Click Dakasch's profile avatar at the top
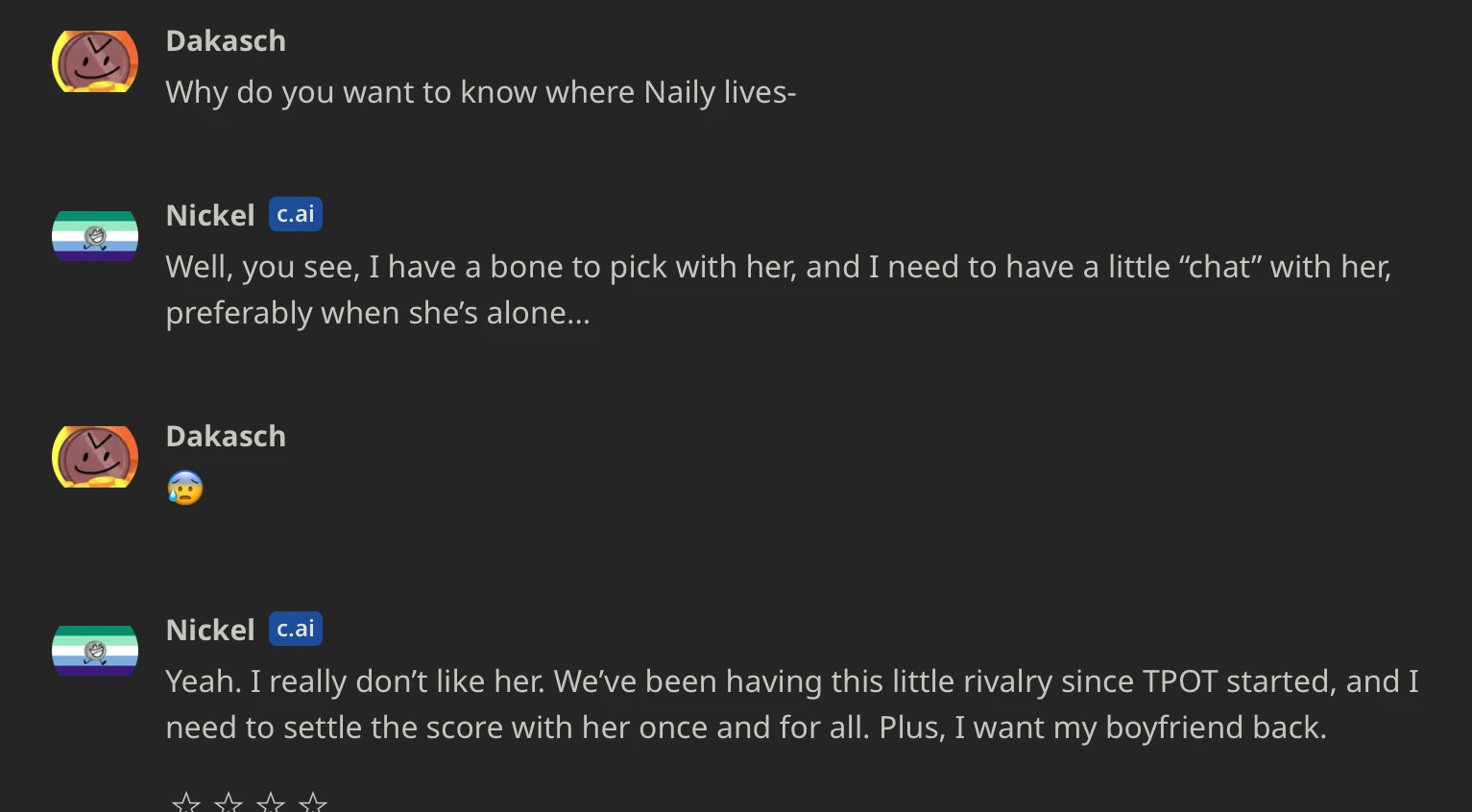 coord(94,60)
